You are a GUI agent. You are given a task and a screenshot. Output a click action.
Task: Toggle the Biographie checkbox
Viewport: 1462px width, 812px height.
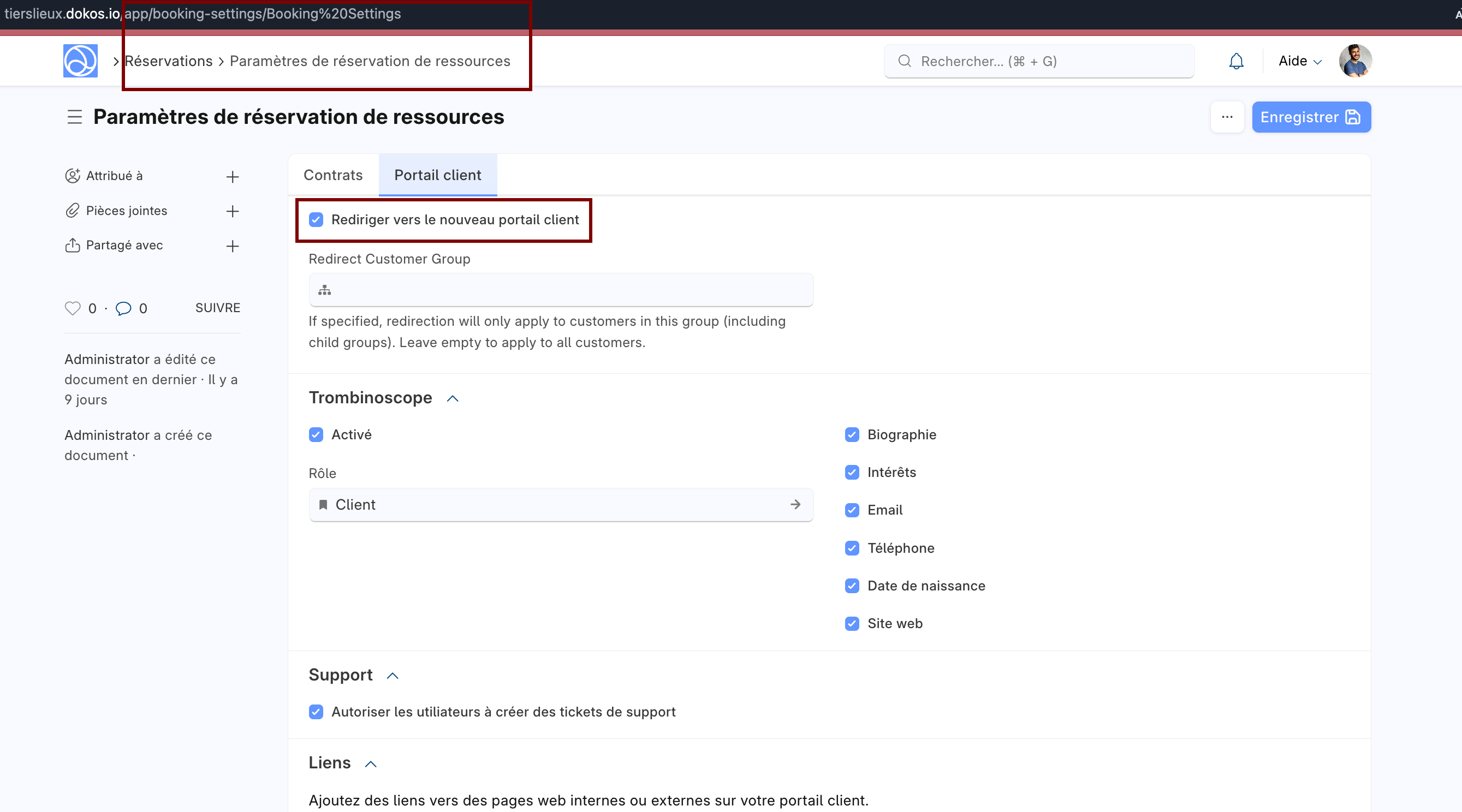852,435
